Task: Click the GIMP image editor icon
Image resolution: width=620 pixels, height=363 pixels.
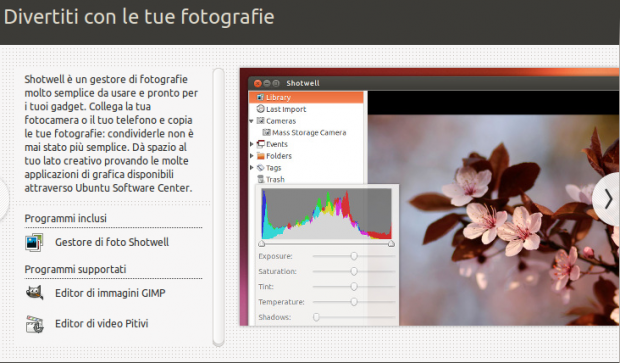Action: coord(34,293)
